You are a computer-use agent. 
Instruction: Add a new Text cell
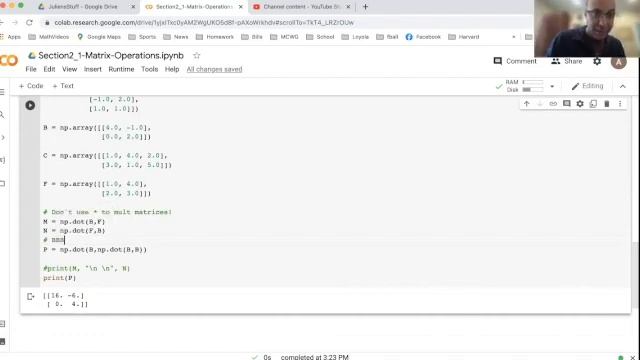(63, 86)
